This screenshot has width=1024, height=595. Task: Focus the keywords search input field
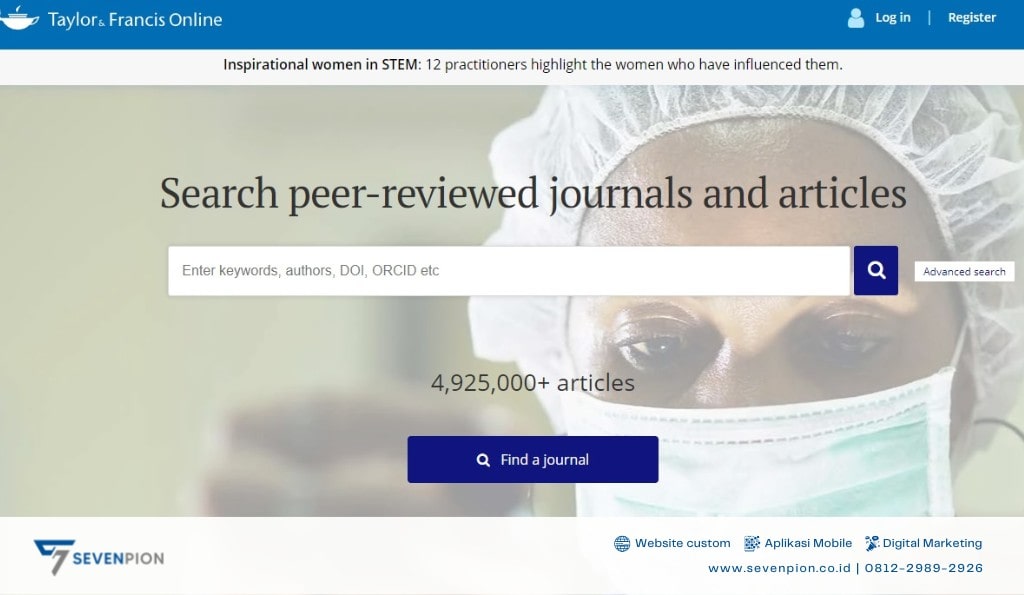pyautogui.click(x=509, y=270)
